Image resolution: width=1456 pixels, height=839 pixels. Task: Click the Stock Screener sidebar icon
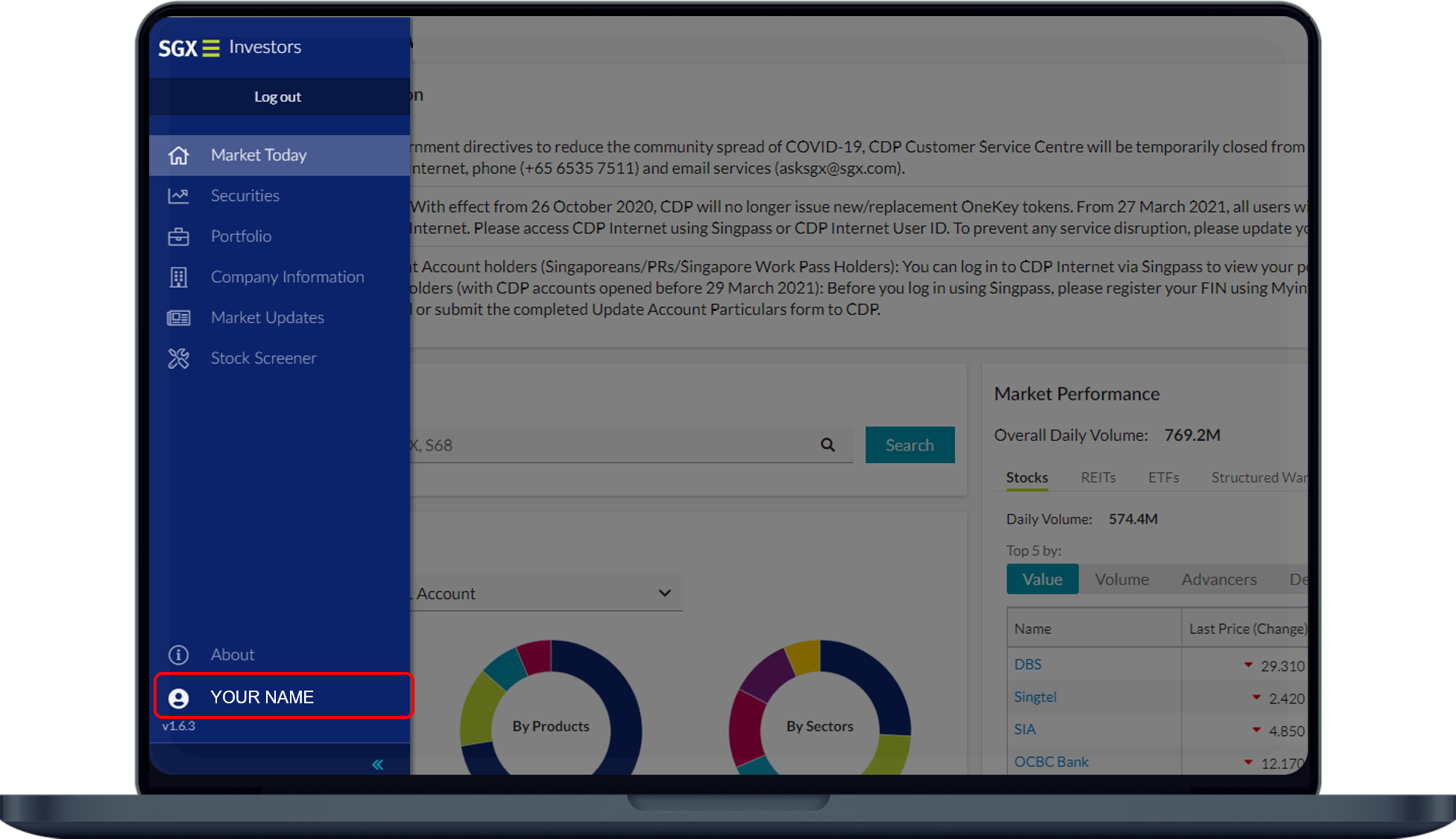pos(179,358)
